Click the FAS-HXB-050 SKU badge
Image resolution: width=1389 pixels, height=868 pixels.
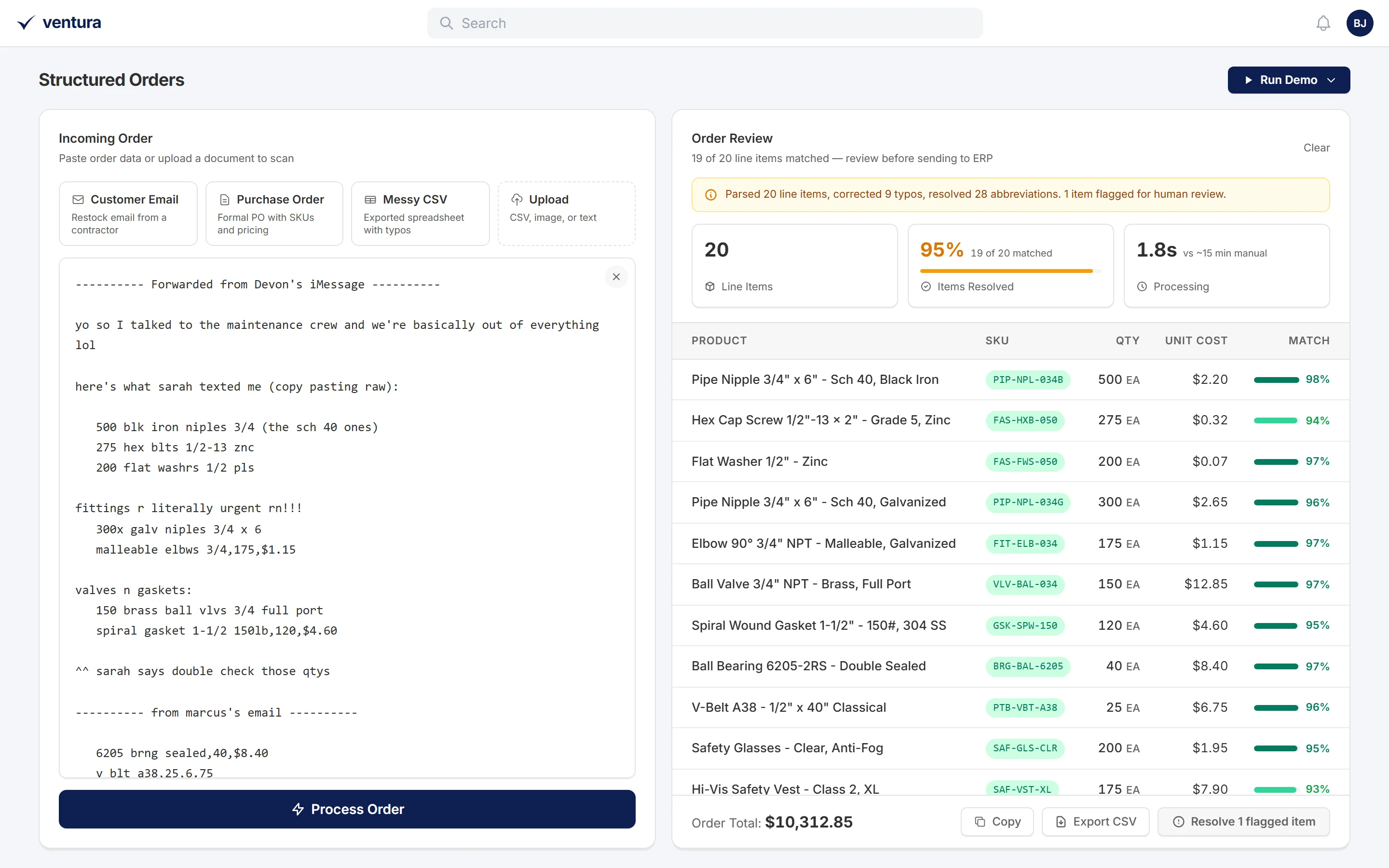point(1024,420)
